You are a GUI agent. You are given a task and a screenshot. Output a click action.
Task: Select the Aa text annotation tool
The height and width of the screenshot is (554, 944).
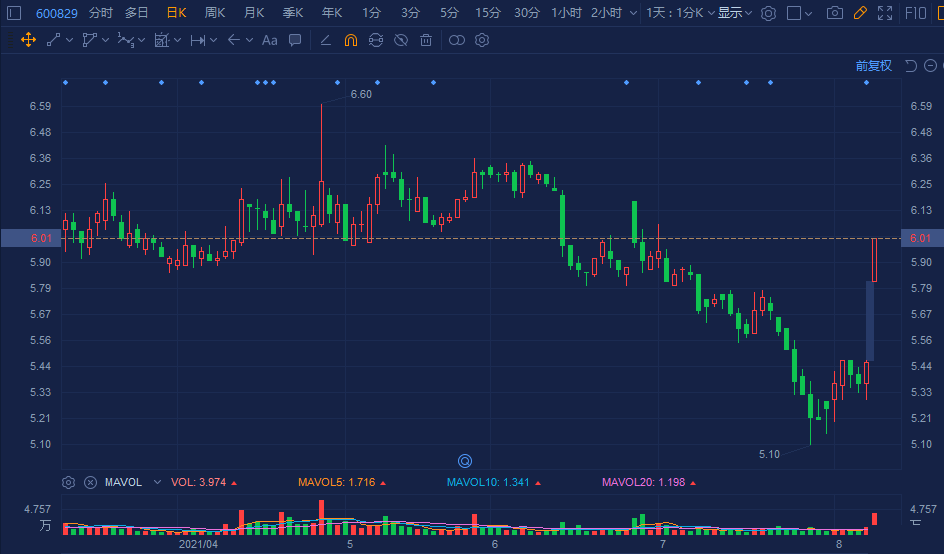pos(270,40)
